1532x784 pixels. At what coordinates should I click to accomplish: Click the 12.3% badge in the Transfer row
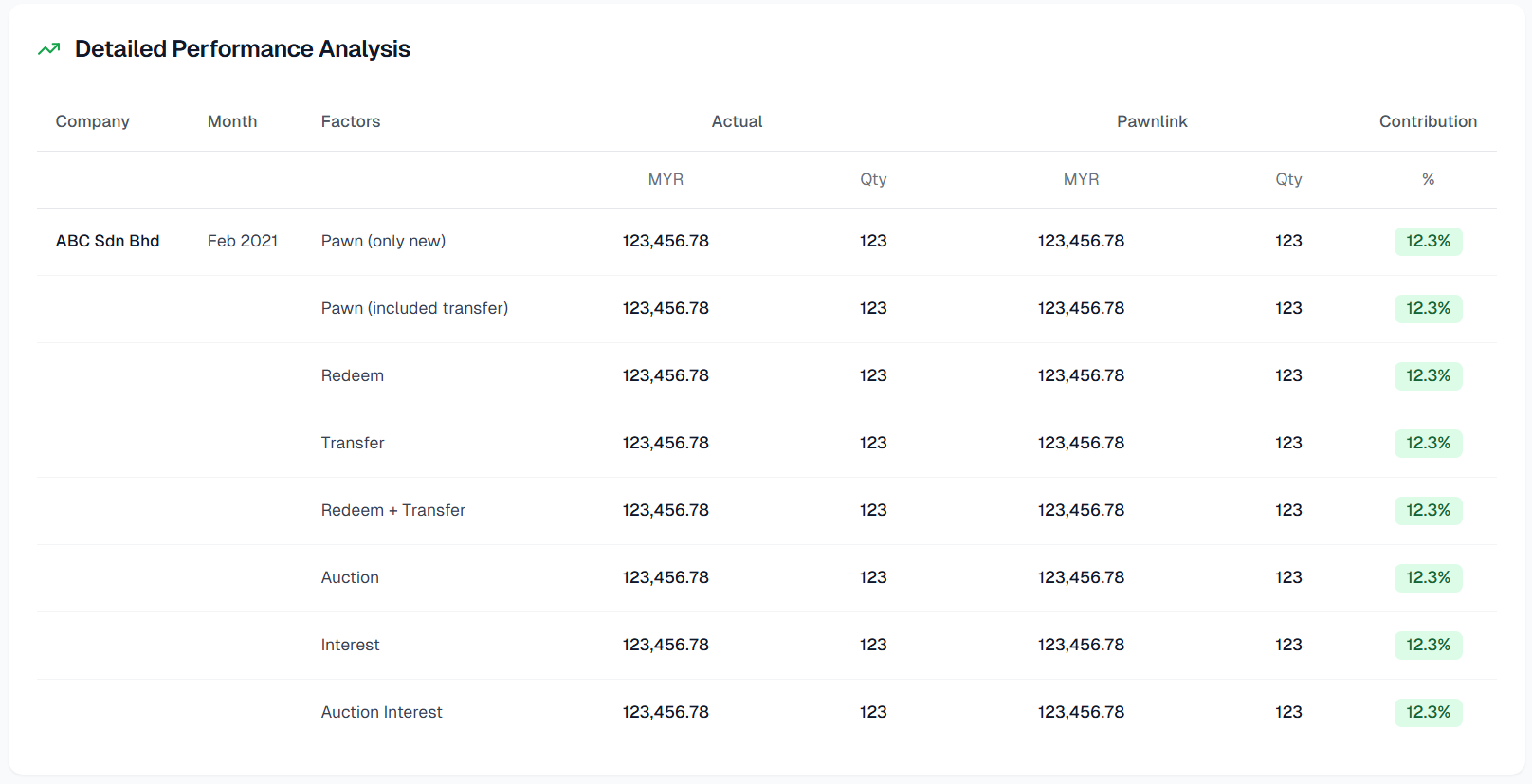pyautogui.click(x=1428, y=443)
